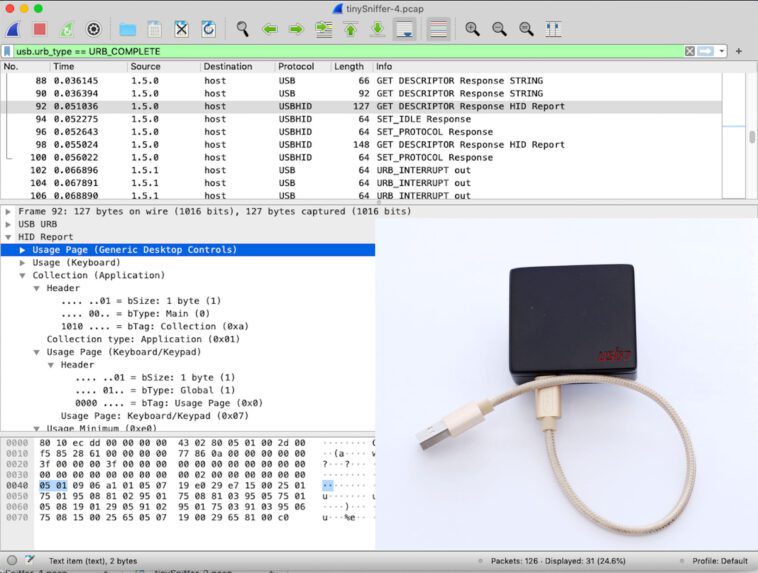Clear the display filter with X button
This screenshot has height=573, width=758.
690,51
